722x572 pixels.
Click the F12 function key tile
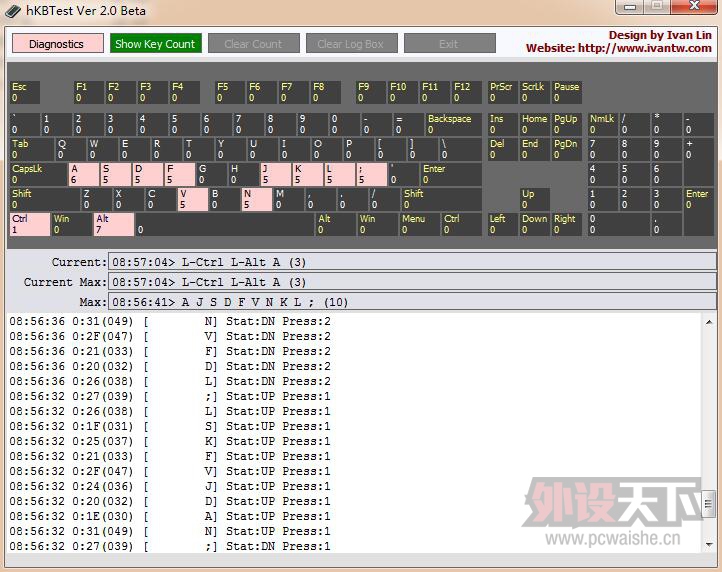pyautogui.click(x=466, y=93)
